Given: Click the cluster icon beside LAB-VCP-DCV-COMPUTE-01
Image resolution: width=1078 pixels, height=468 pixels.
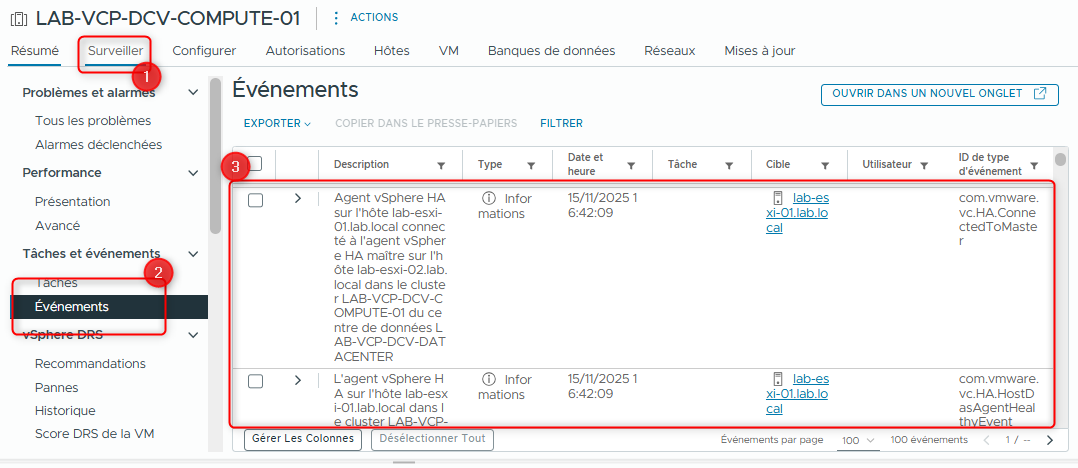Looking at the screenshot, I should pos(19,19).
